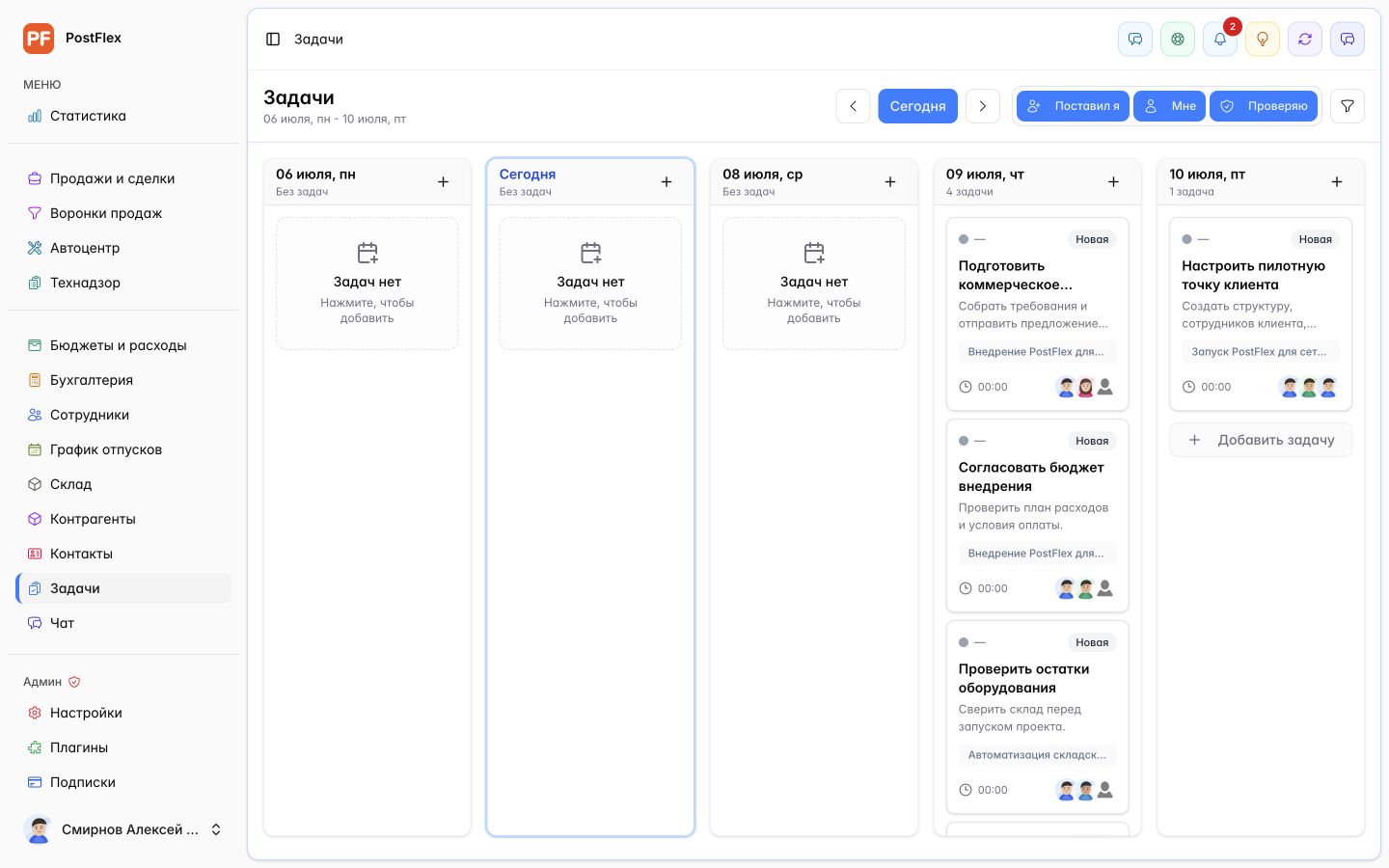Open the teal chat icon in header
The image size is (1389, 868).
(x=1135, y=40)
